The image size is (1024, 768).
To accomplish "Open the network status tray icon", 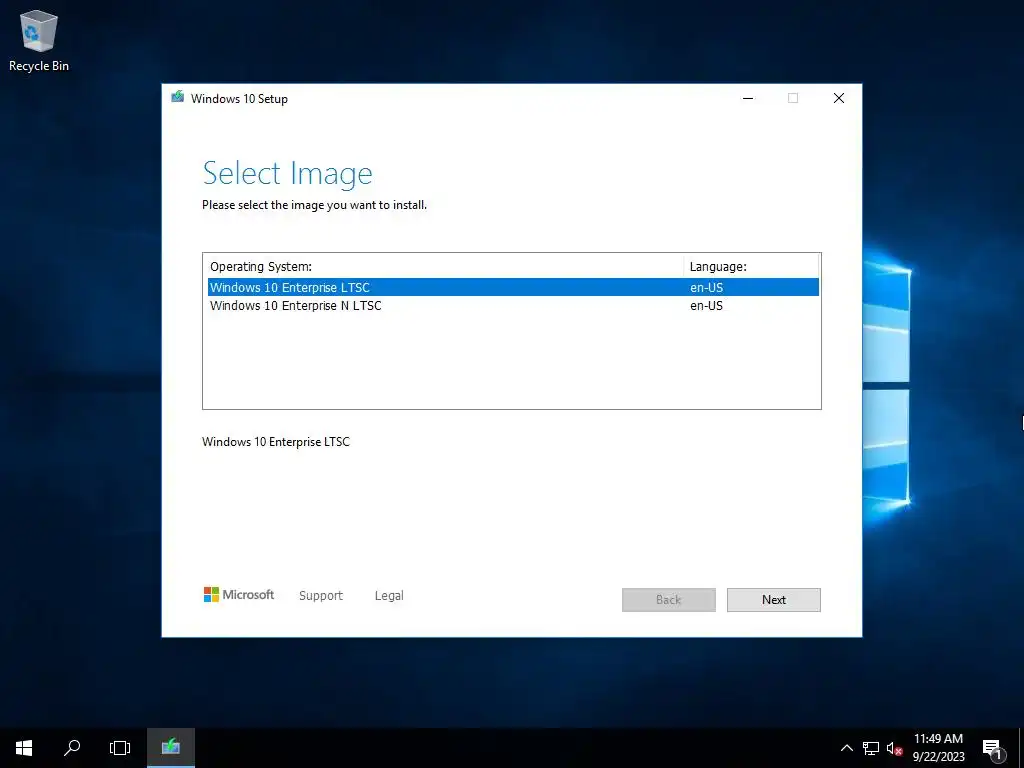I will coord(871,748).
